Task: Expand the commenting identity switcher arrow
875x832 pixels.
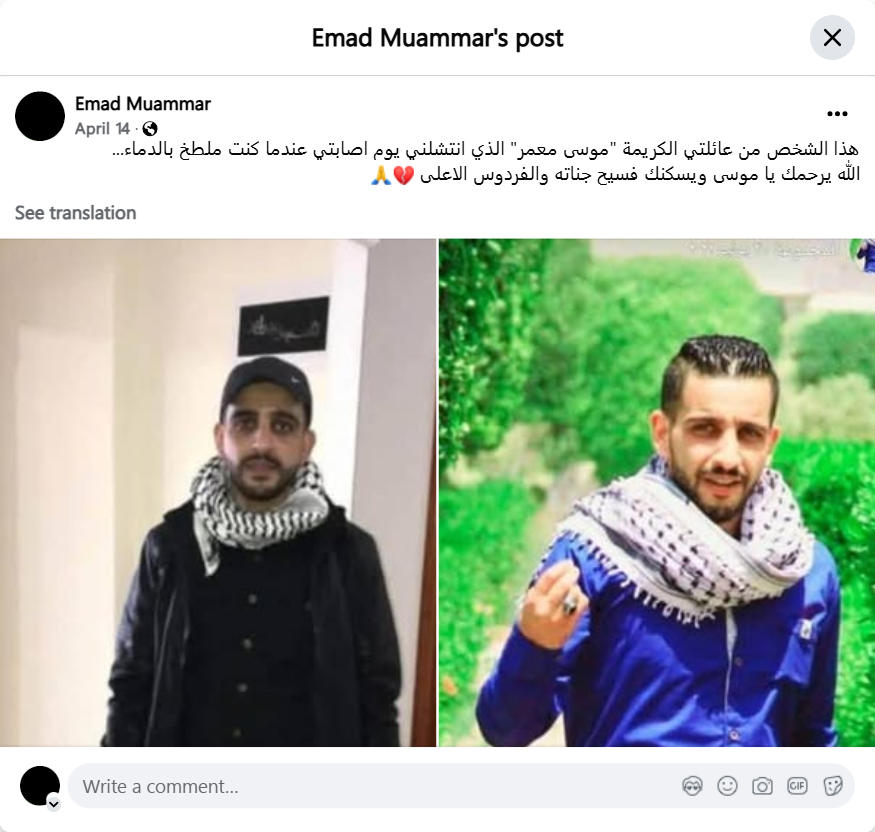Action: [54, 804]
